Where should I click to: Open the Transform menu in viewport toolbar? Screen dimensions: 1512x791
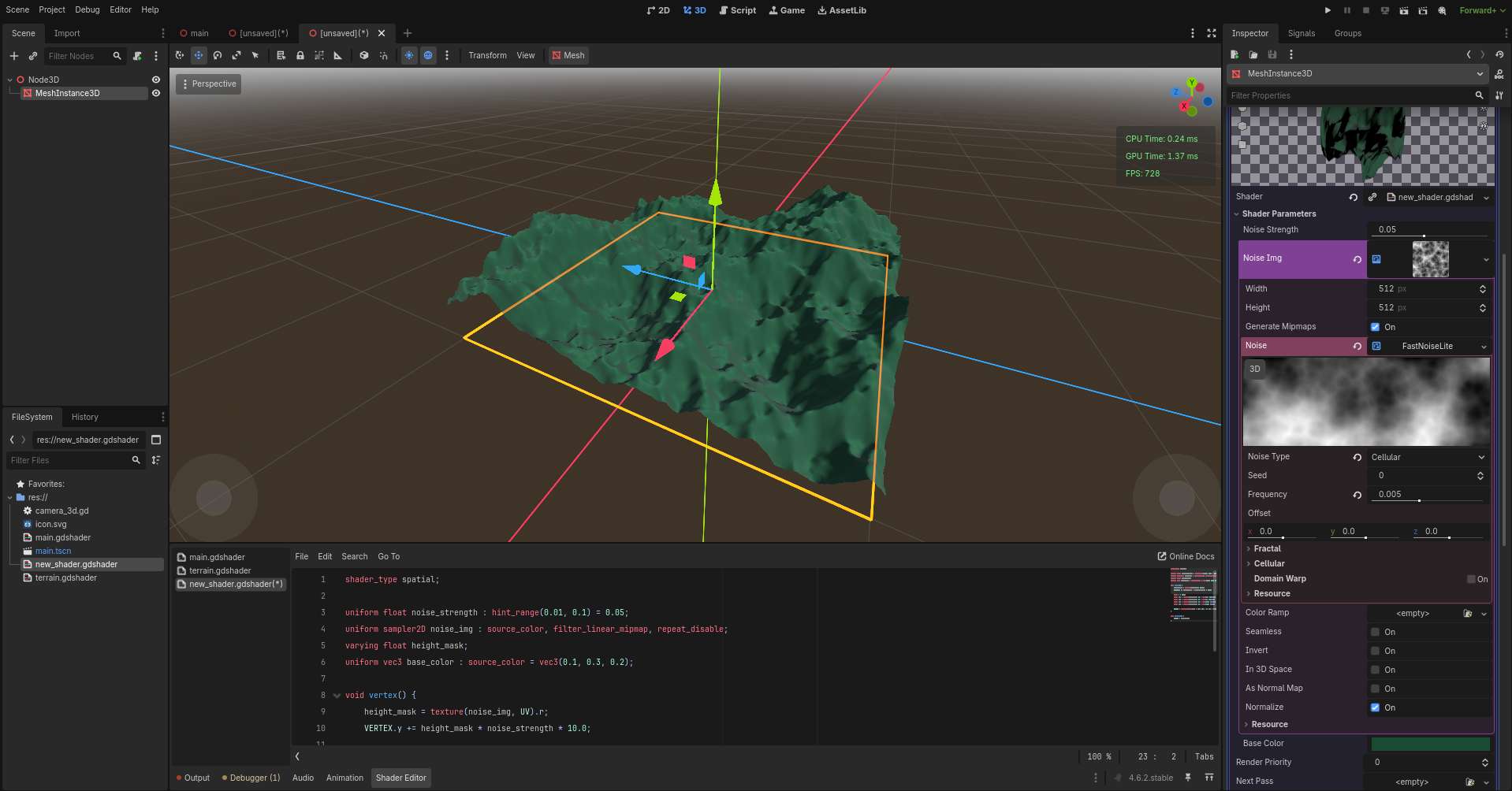coord(487,55)
